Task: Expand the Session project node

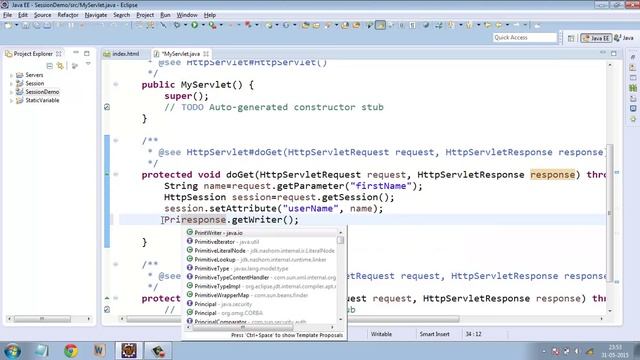Action: (x=11, y=84)
